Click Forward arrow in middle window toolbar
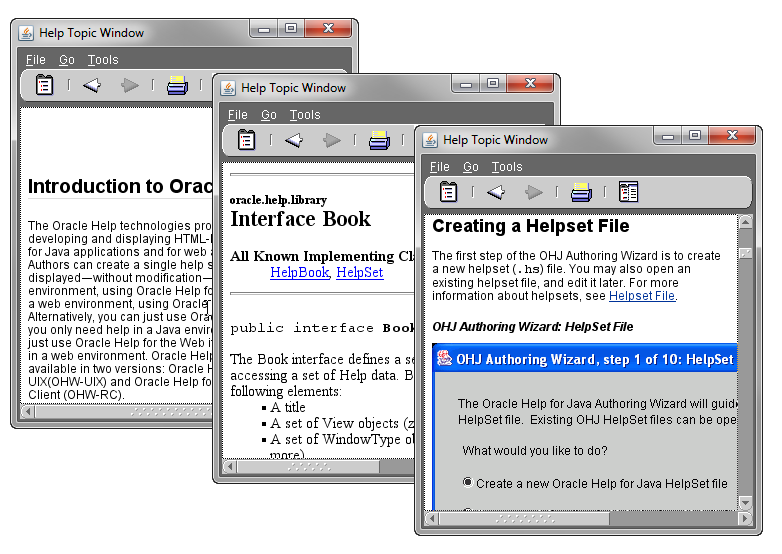 [332, 140]
